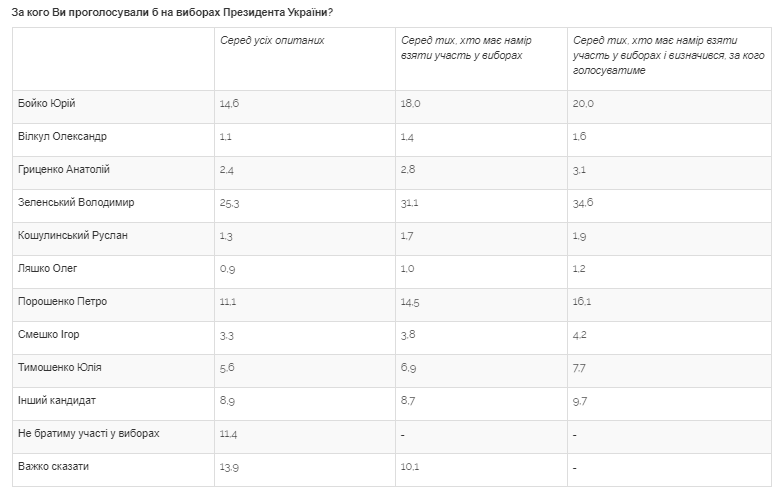Click the 'Зеленський Володимир' row label
This screenshot has height=493, width=775.
(x=76, y=202)
